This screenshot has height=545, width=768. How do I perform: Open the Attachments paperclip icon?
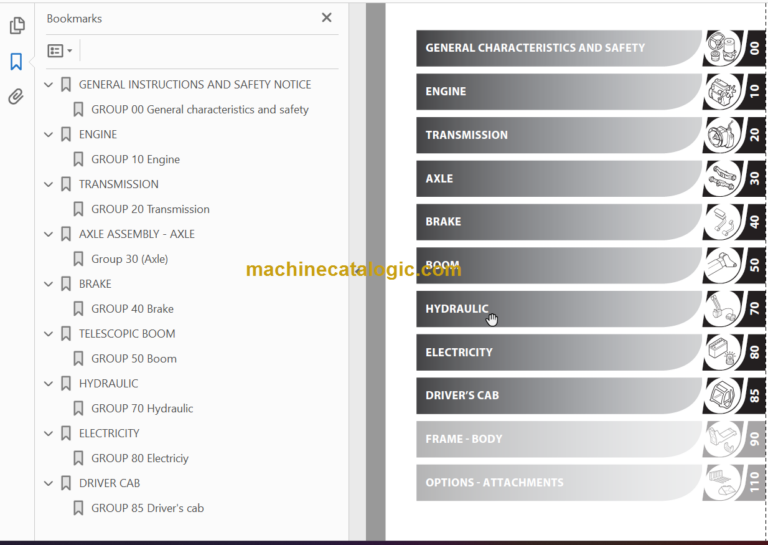pos(16,97)
